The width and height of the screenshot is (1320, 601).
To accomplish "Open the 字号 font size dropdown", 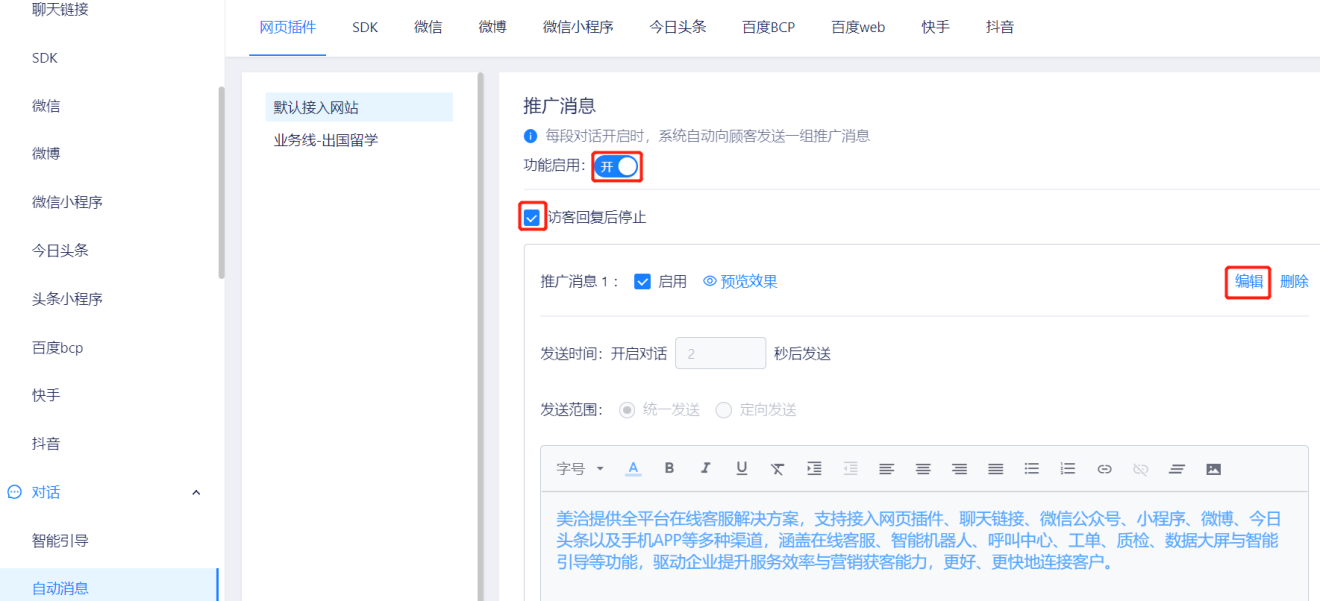I will (x=580, y=468).
